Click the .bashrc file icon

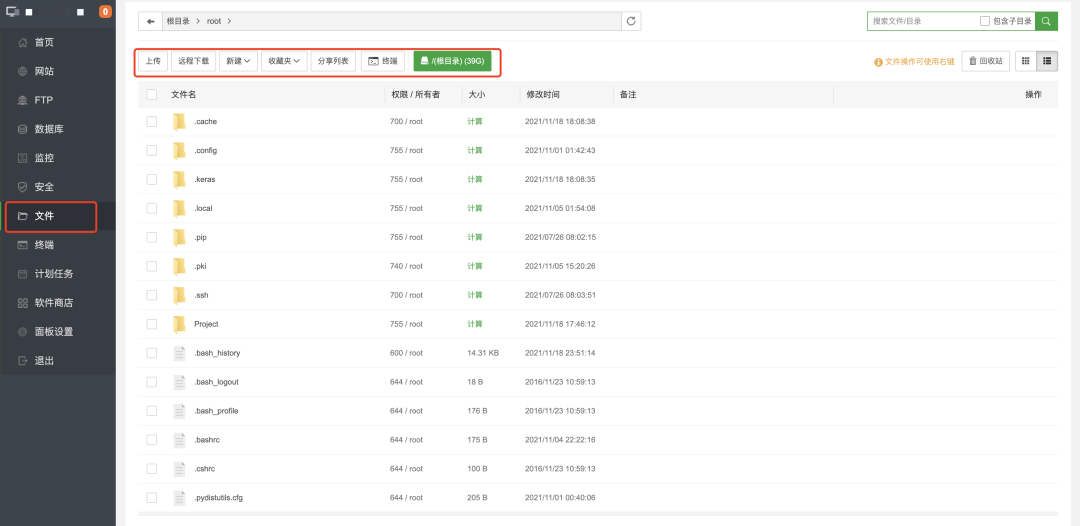(180, 440)
